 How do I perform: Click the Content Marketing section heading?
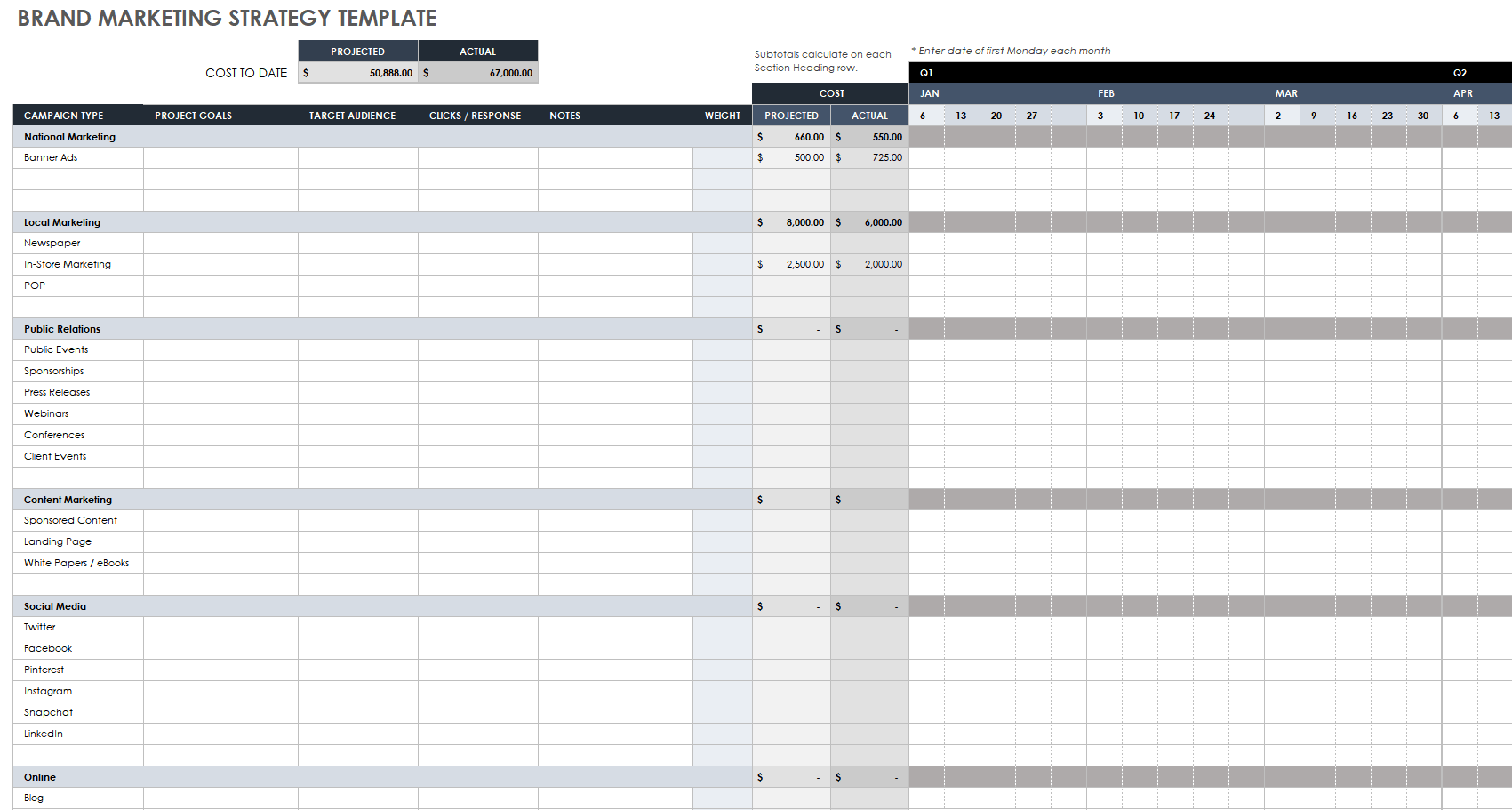coord(68,500)
